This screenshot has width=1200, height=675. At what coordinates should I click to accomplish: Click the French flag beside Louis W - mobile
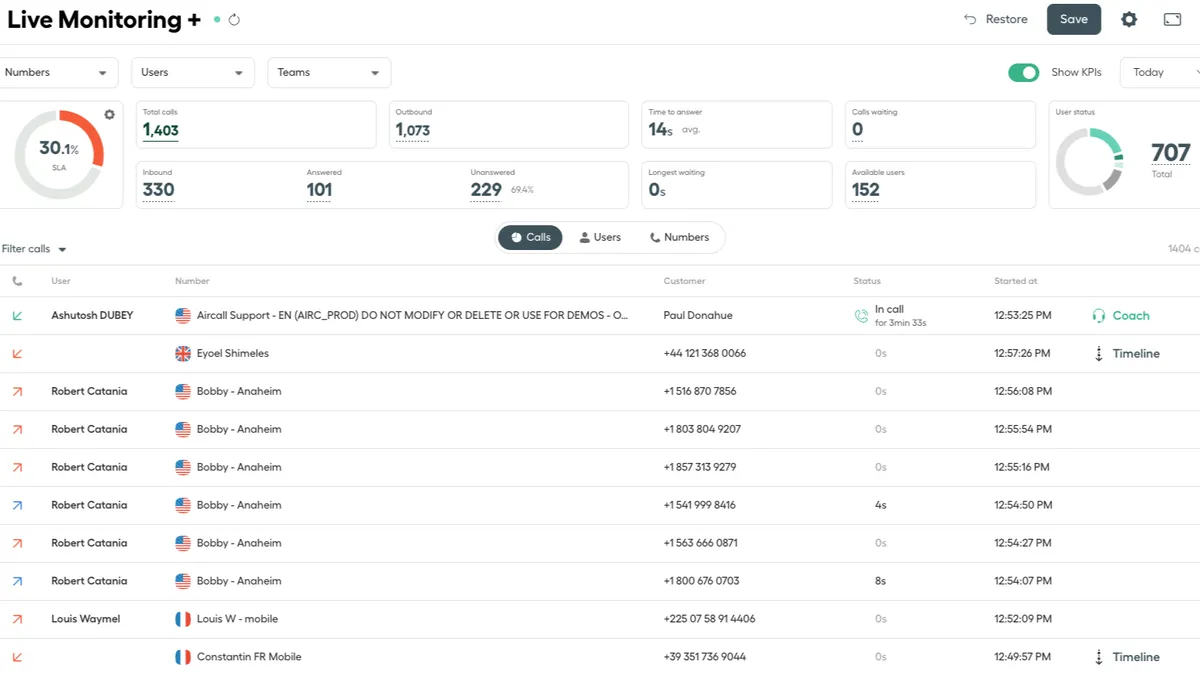183,619
